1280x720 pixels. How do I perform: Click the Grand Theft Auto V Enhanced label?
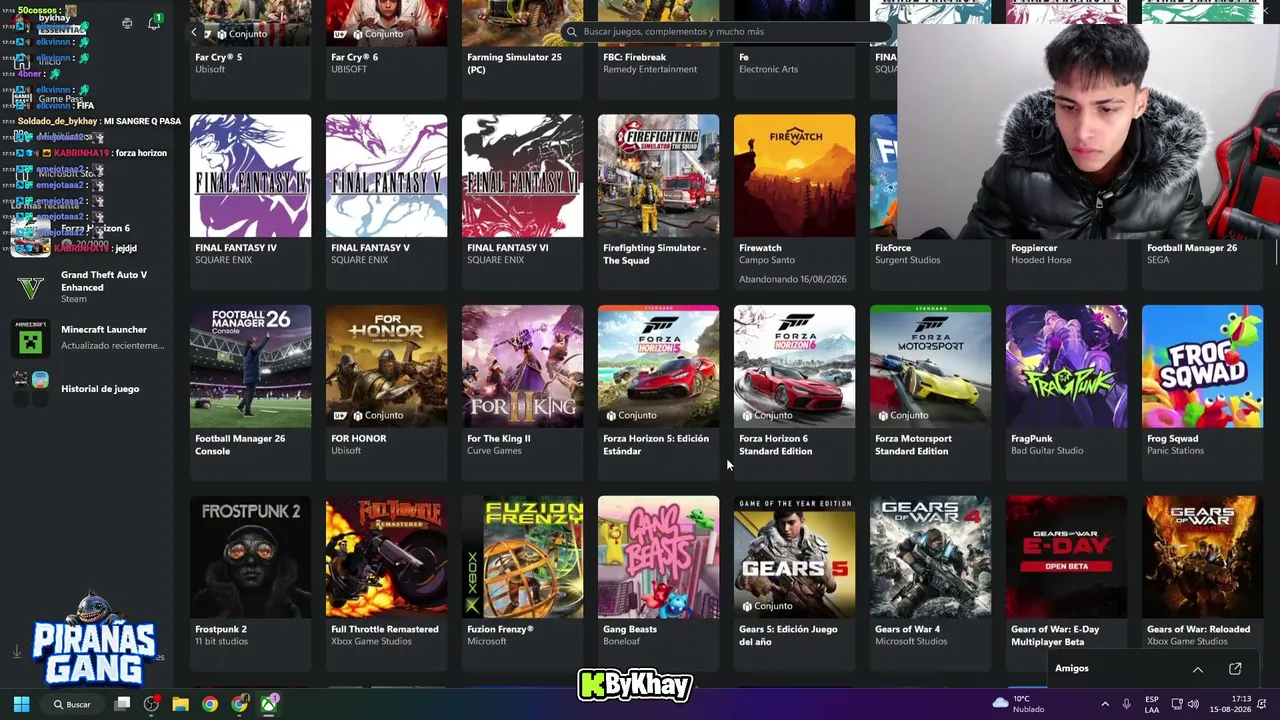(x=104, y=281)
